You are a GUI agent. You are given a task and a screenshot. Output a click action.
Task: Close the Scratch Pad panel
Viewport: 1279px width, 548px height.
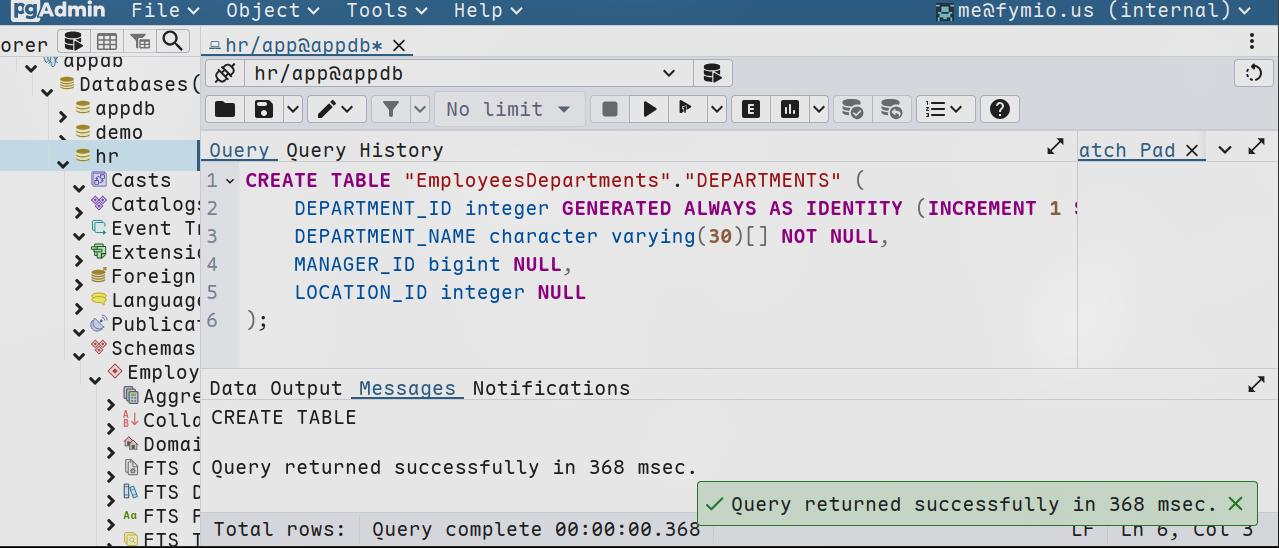(x=1191, y=150)
